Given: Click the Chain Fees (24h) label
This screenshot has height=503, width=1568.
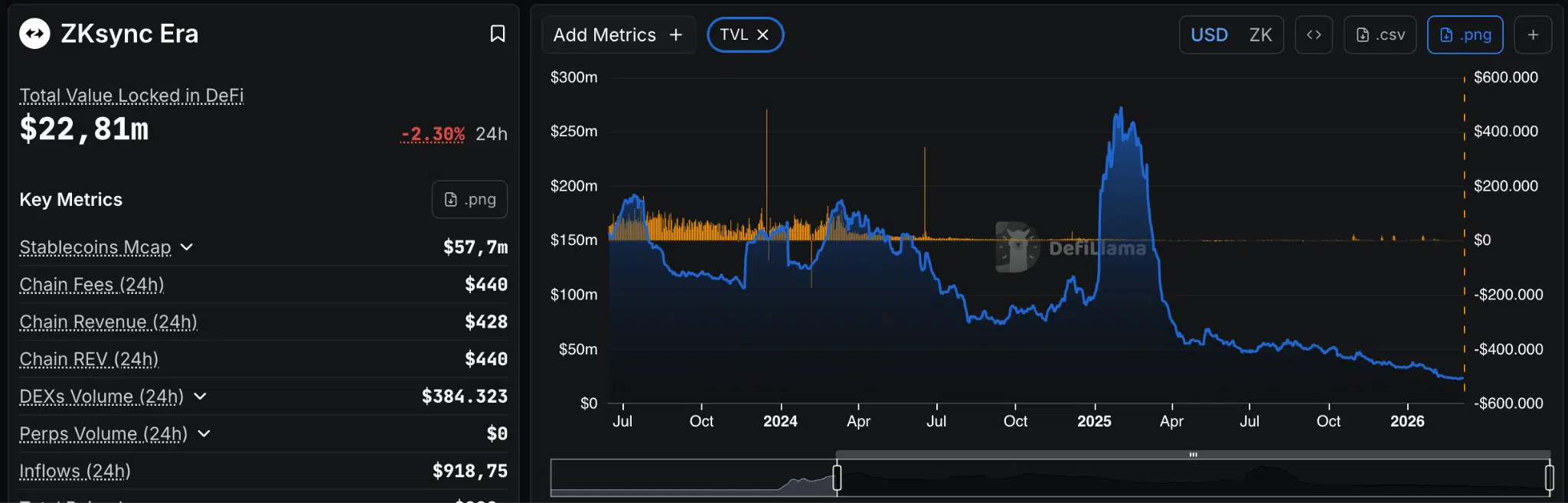Looking at the screenshot, I should coord(91,285).
